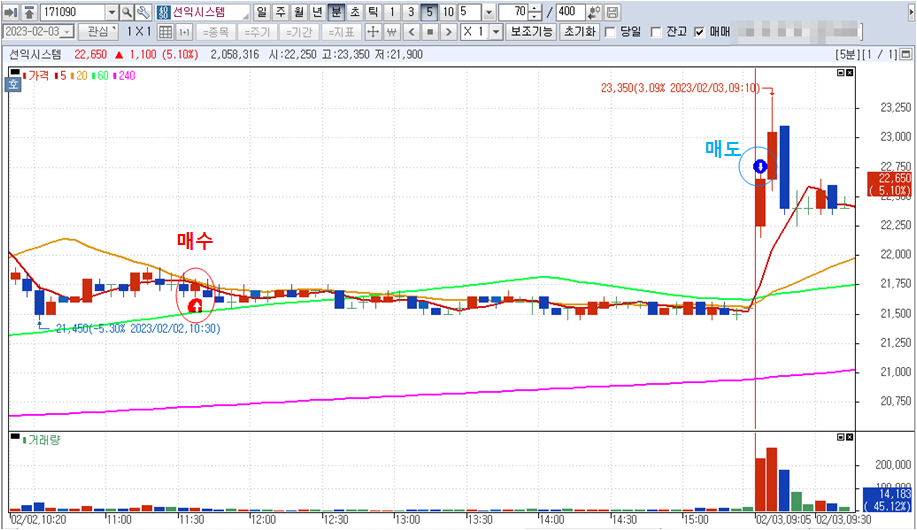Click the red 5 moving-average legend swatch
The image size is (917, 530).
[56, 76]
